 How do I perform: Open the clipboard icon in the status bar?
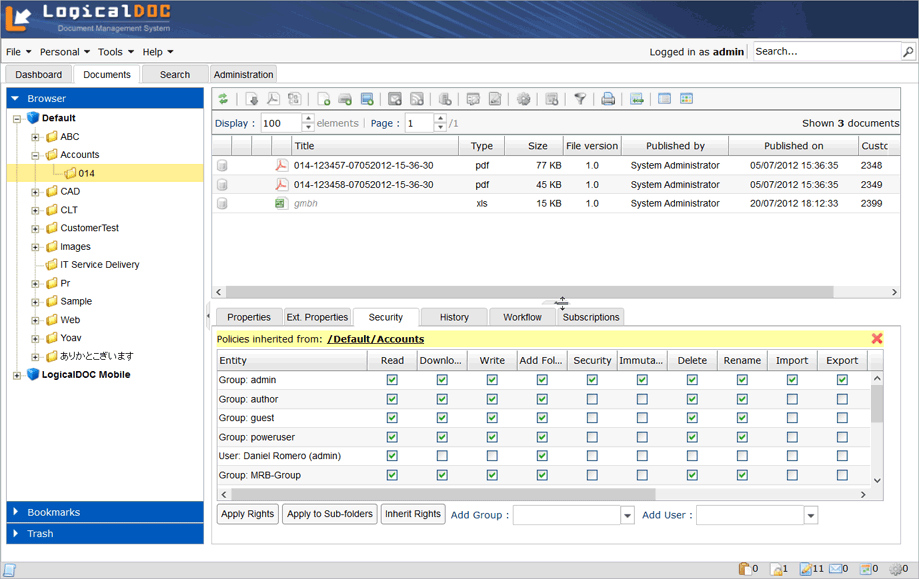coord(747,568)
